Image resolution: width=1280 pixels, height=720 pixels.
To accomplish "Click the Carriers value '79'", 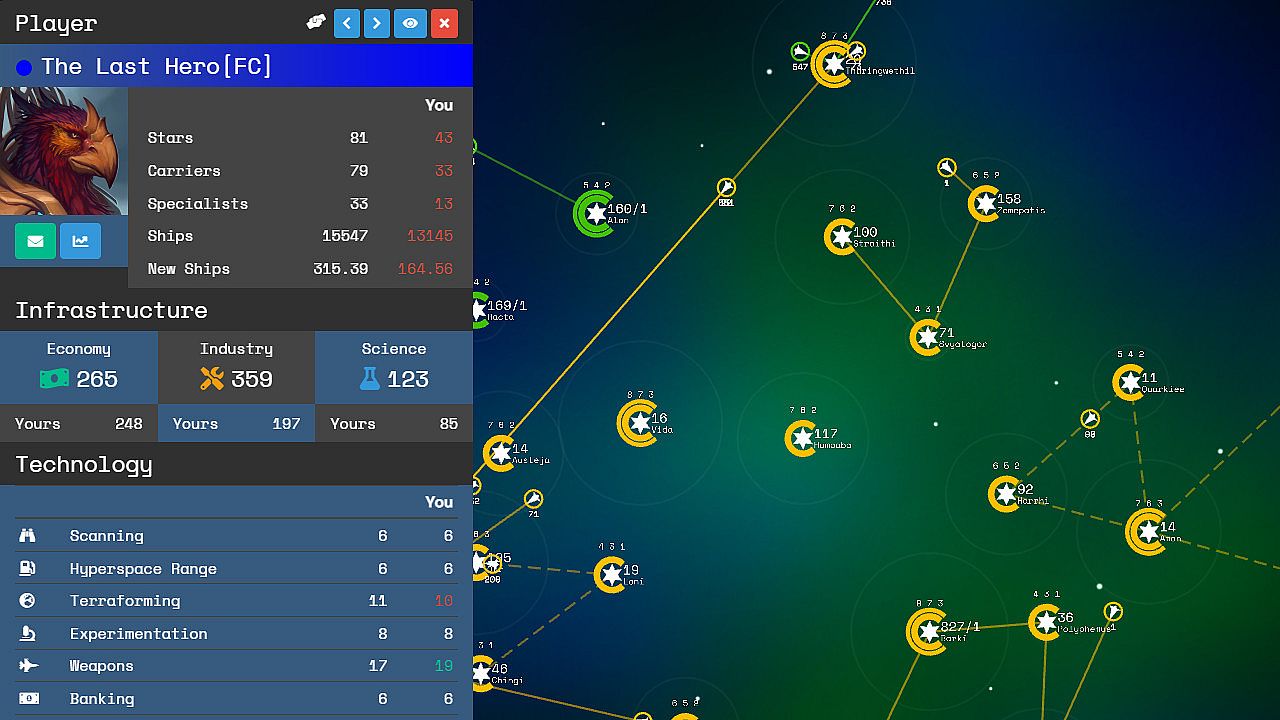I will (359, 171).
